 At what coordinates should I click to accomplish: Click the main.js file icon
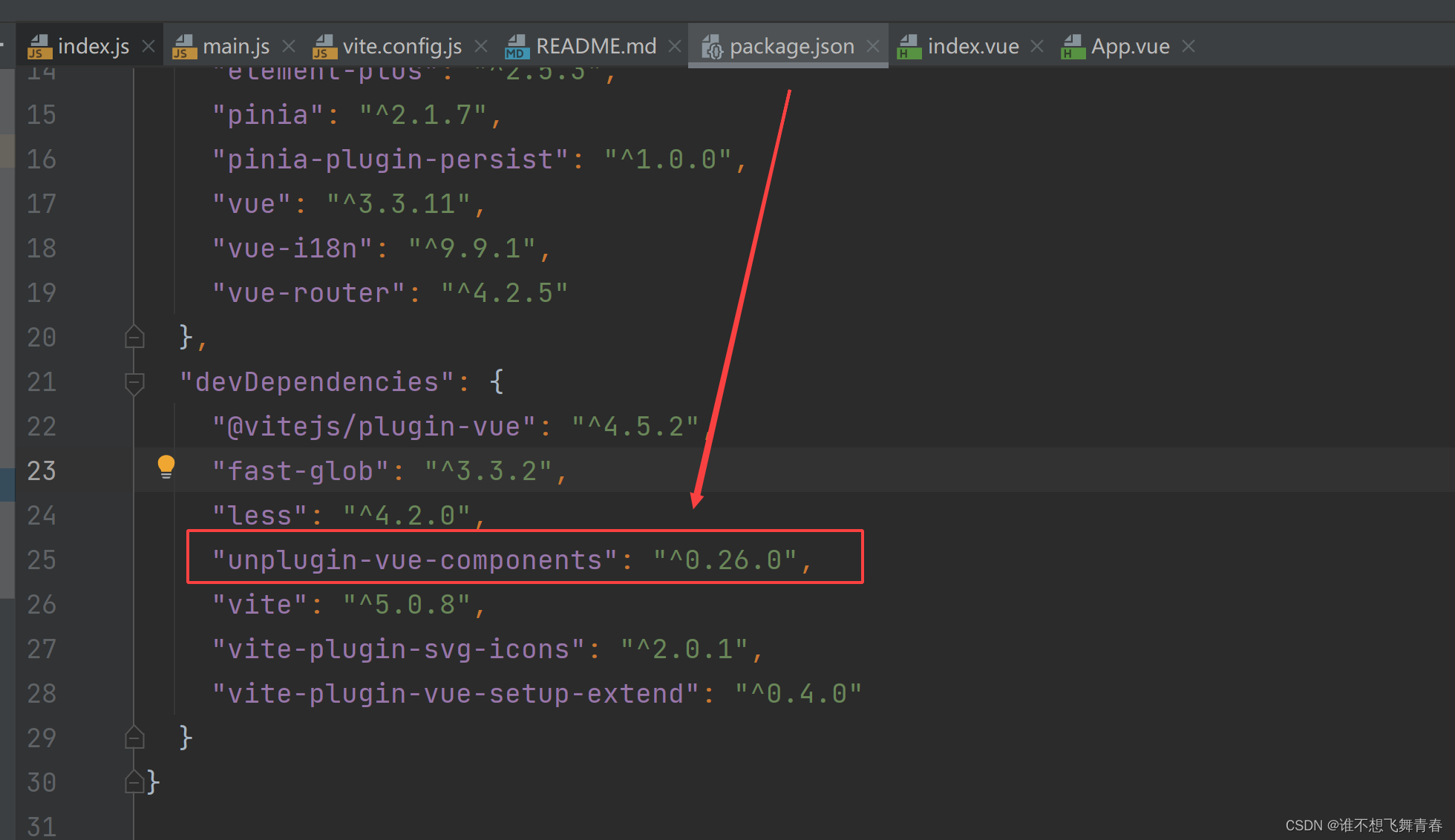(x=185, y=47)
